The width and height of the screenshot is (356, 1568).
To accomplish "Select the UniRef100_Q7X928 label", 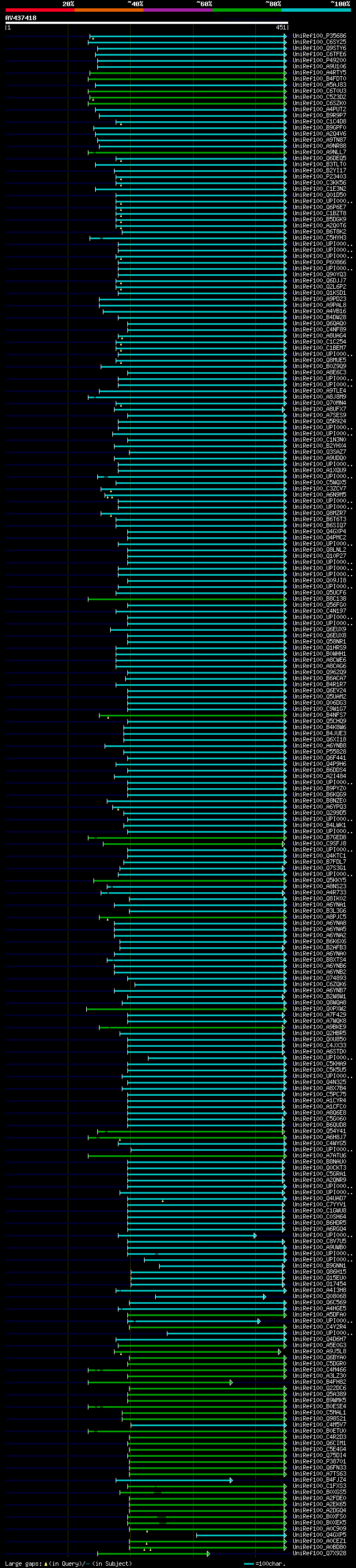I will 319,1553.
